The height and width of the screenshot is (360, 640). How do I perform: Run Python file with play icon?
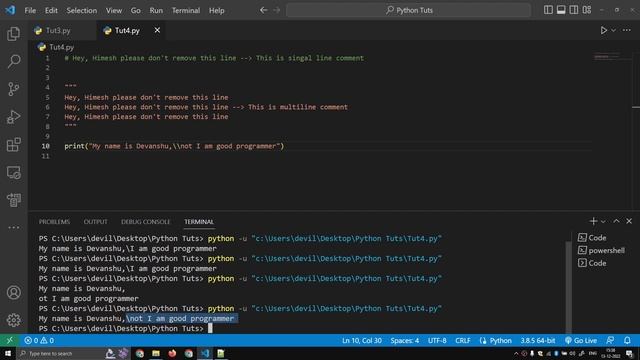tap(603, 30)
